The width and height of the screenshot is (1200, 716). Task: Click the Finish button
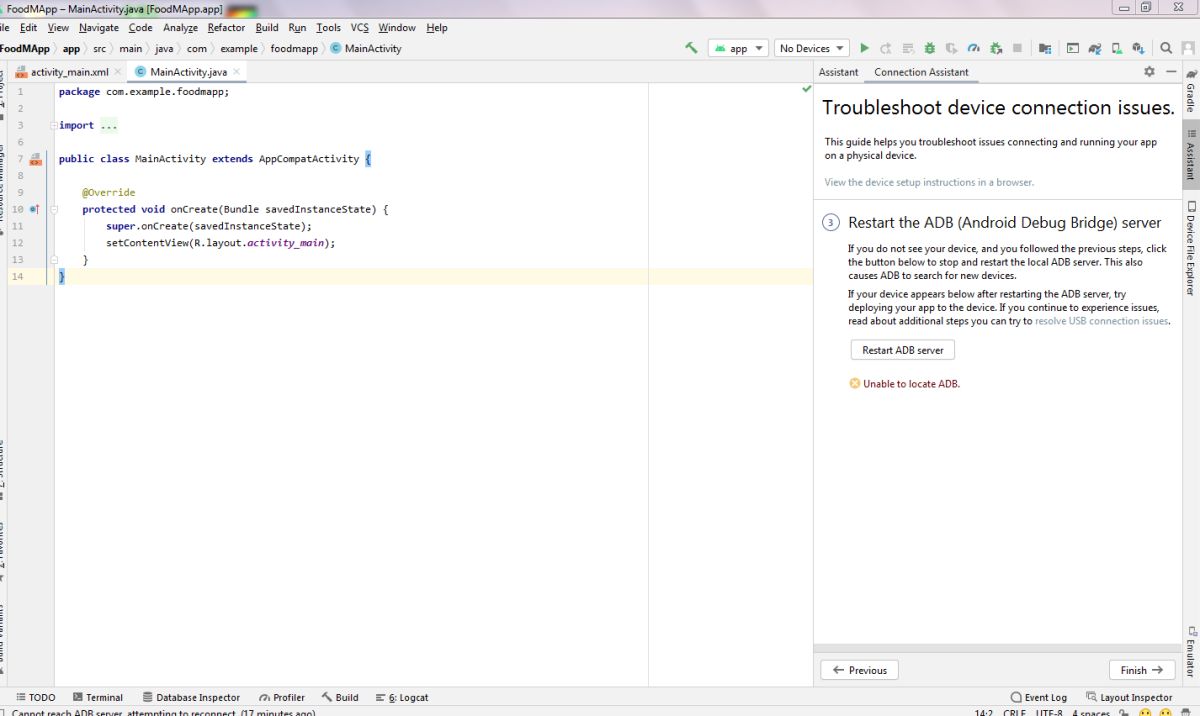(1141, 670)
